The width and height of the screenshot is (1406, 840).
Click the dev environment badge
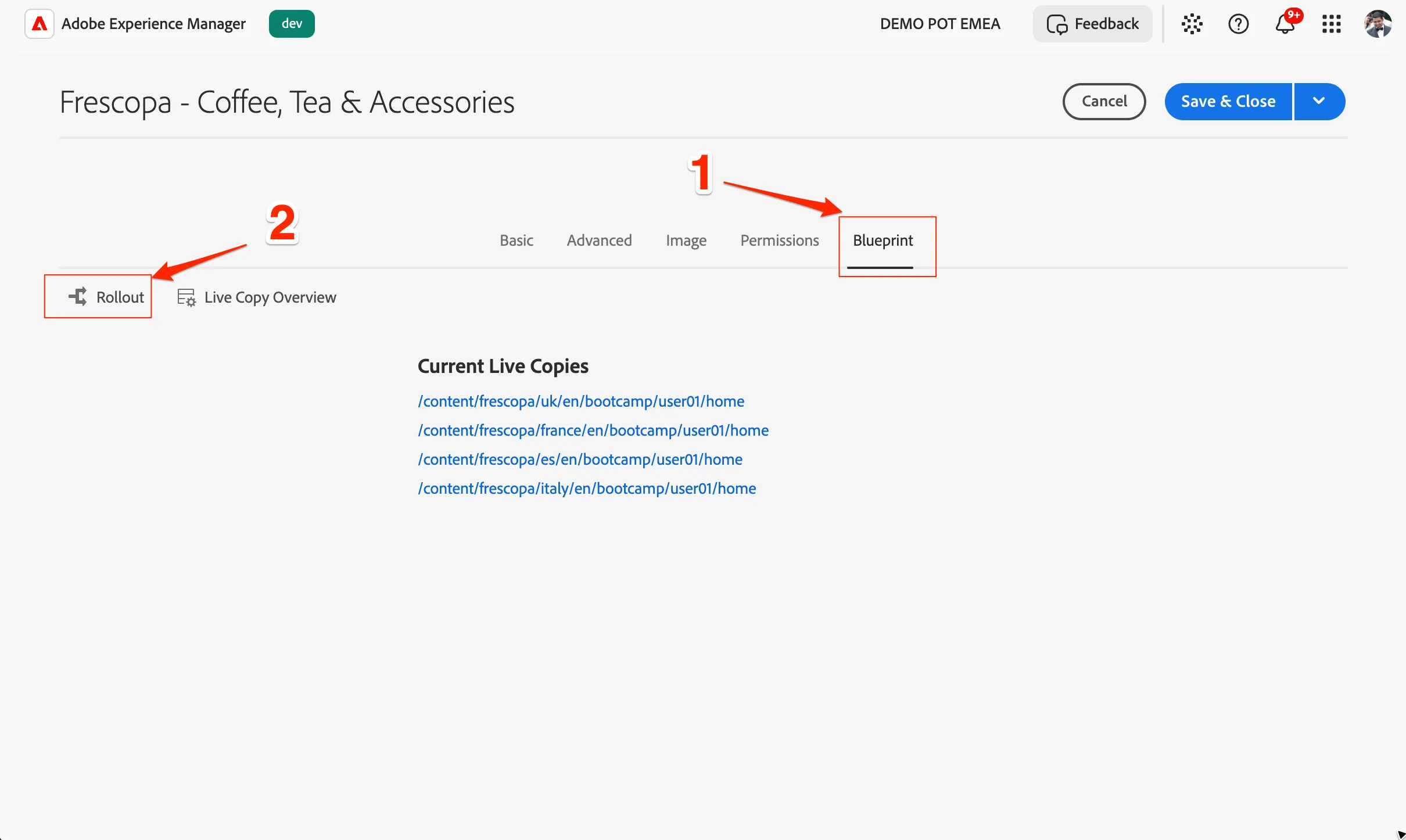pyautogui.click(x=292, y=24)
